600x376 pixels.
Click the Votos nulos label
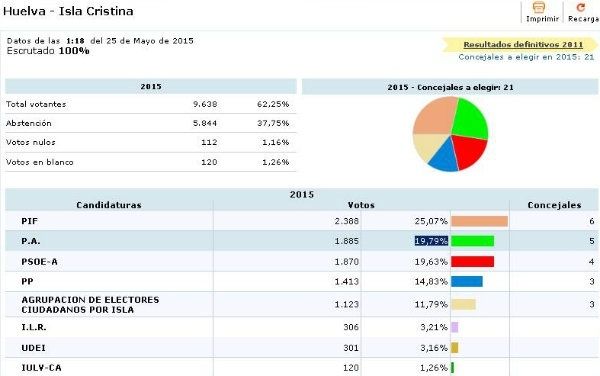[x=31, y=142]
